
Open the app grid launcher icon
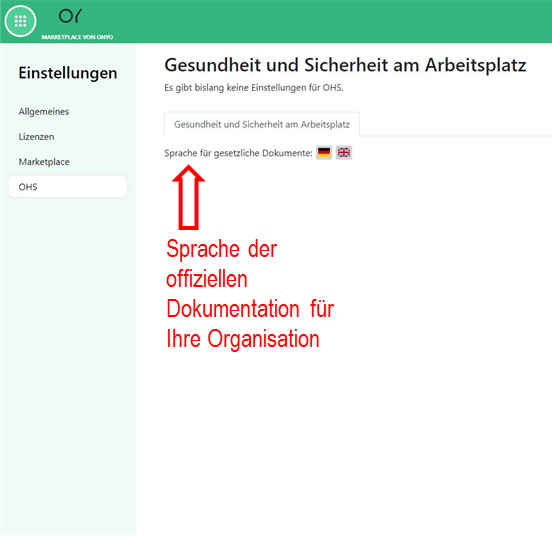coord(20,21)
